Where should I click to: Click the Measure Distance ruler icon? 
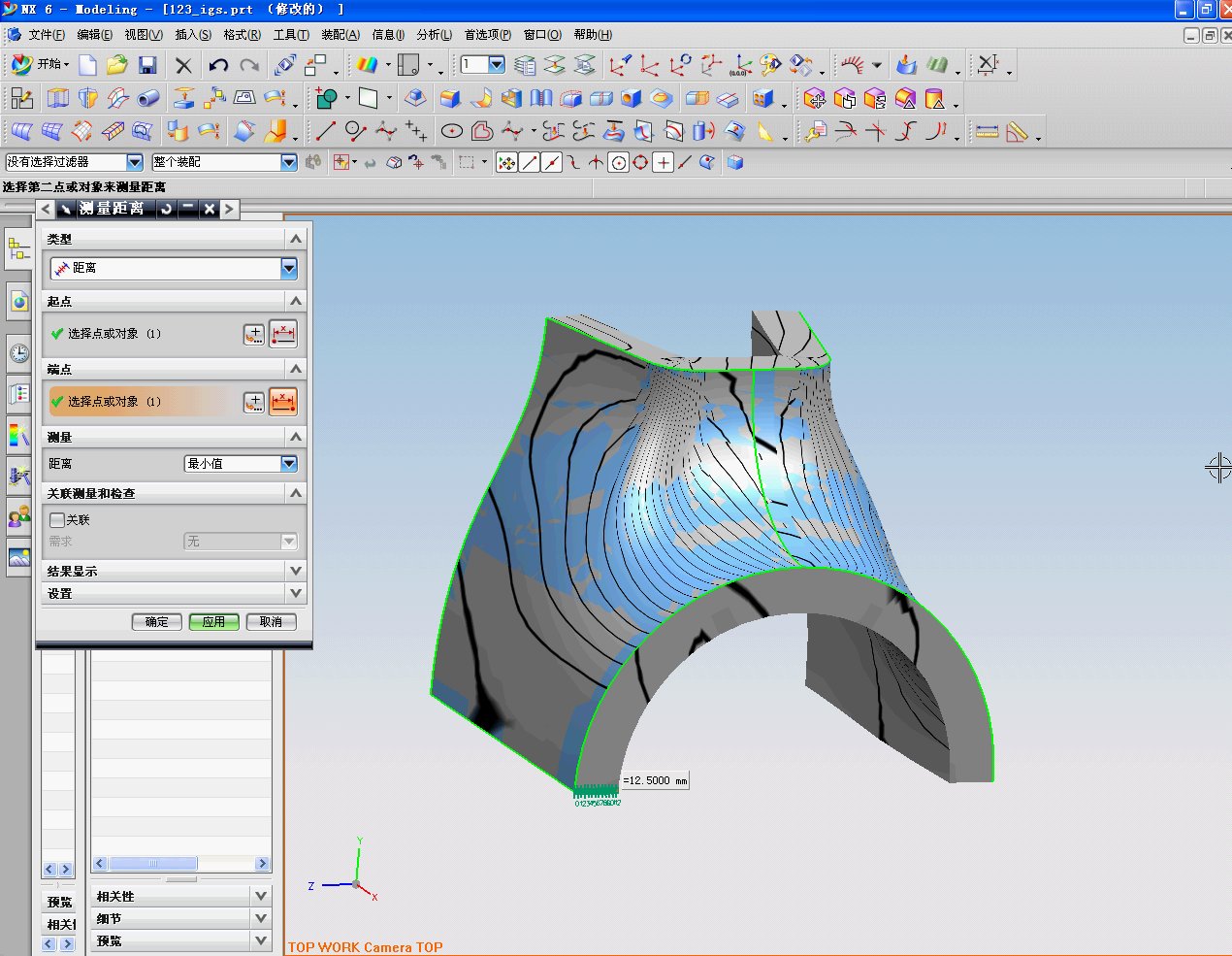[x=987, y=131]
